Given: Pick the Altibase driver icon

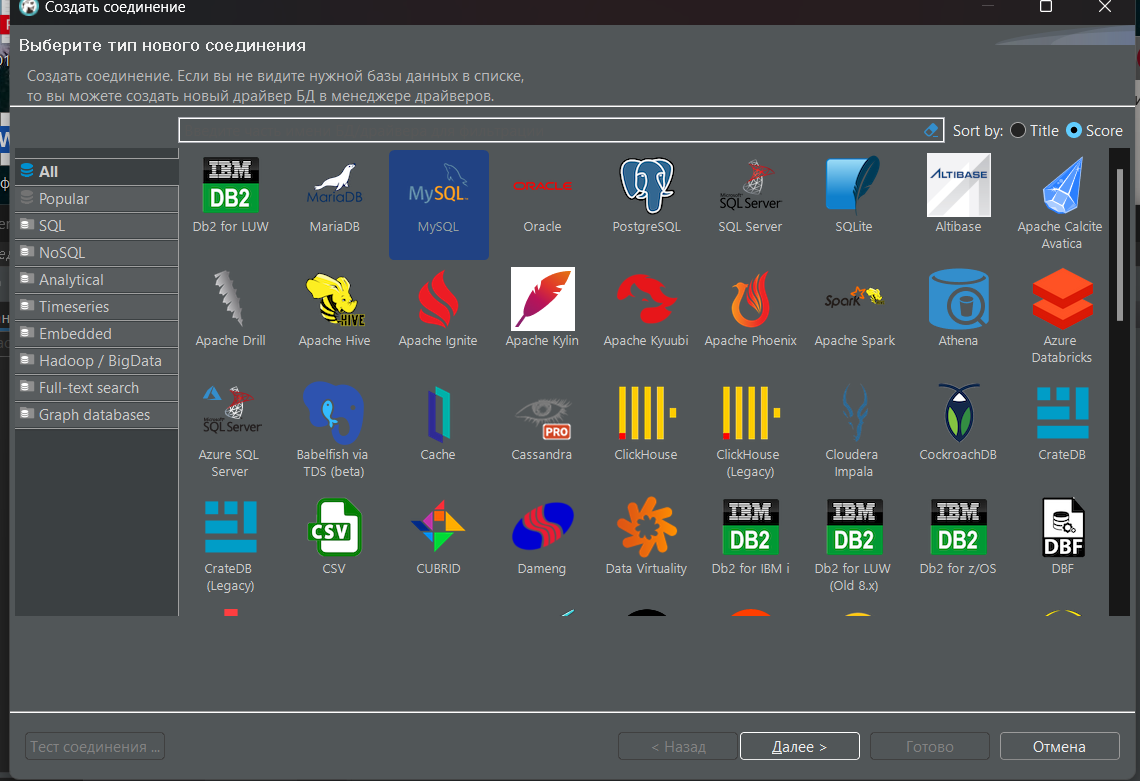Looking at the screenshot, I should coord(958,185).
